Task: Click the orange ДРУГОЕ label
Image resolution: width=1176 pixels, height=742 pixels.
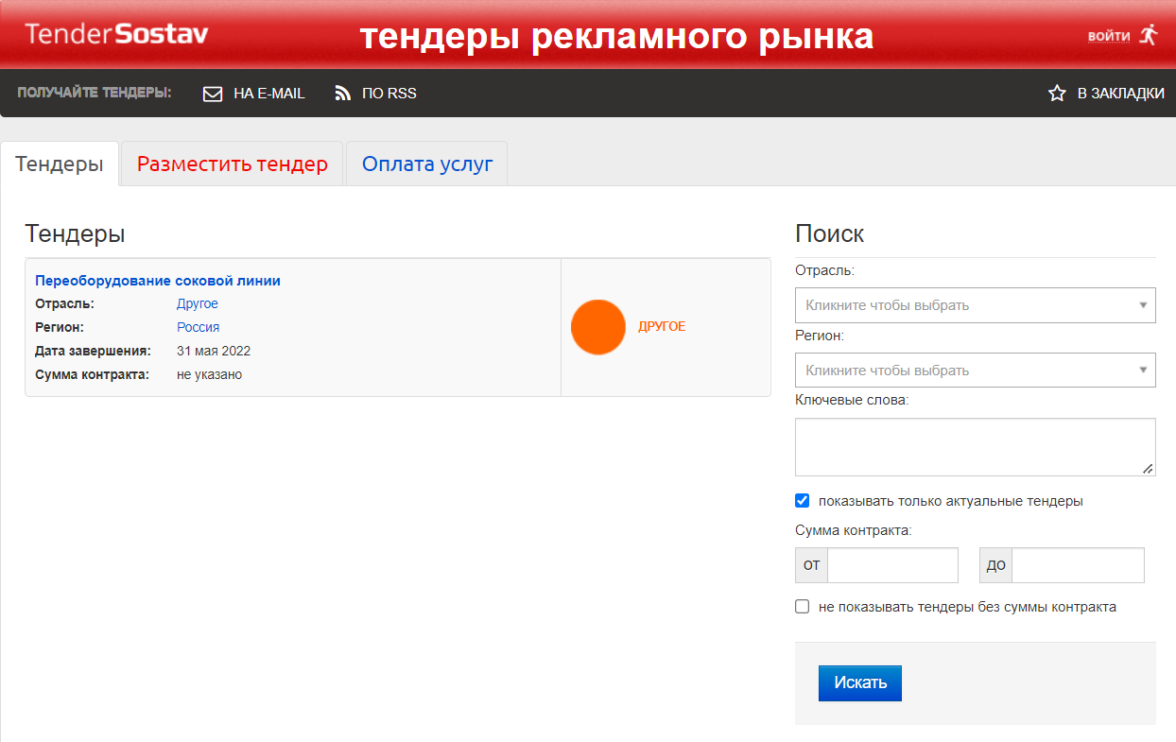Action: pos(662,326)
